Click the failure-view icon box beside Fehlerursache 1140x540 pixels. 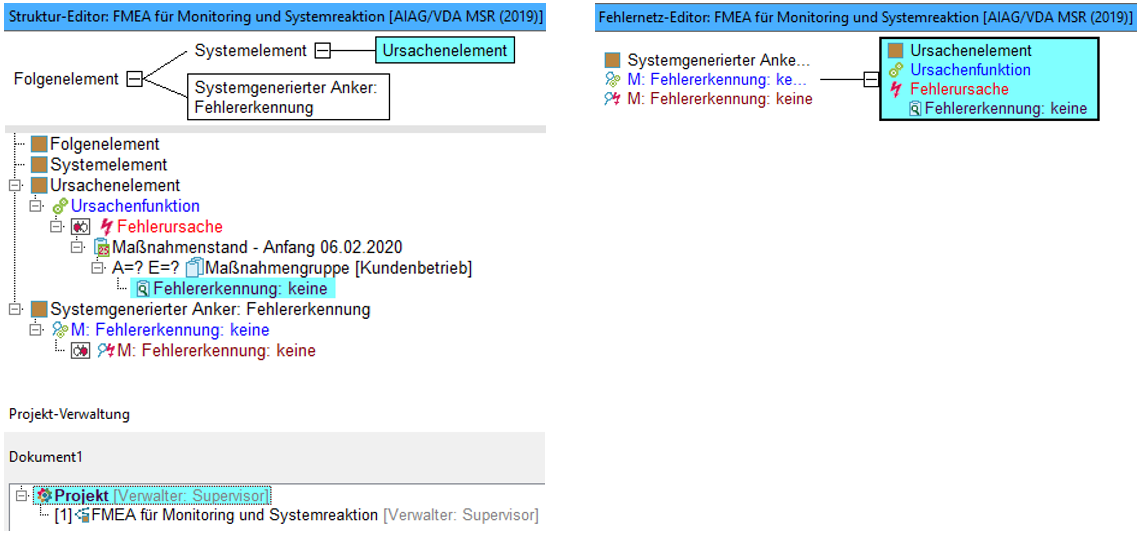tap(80, 227)
